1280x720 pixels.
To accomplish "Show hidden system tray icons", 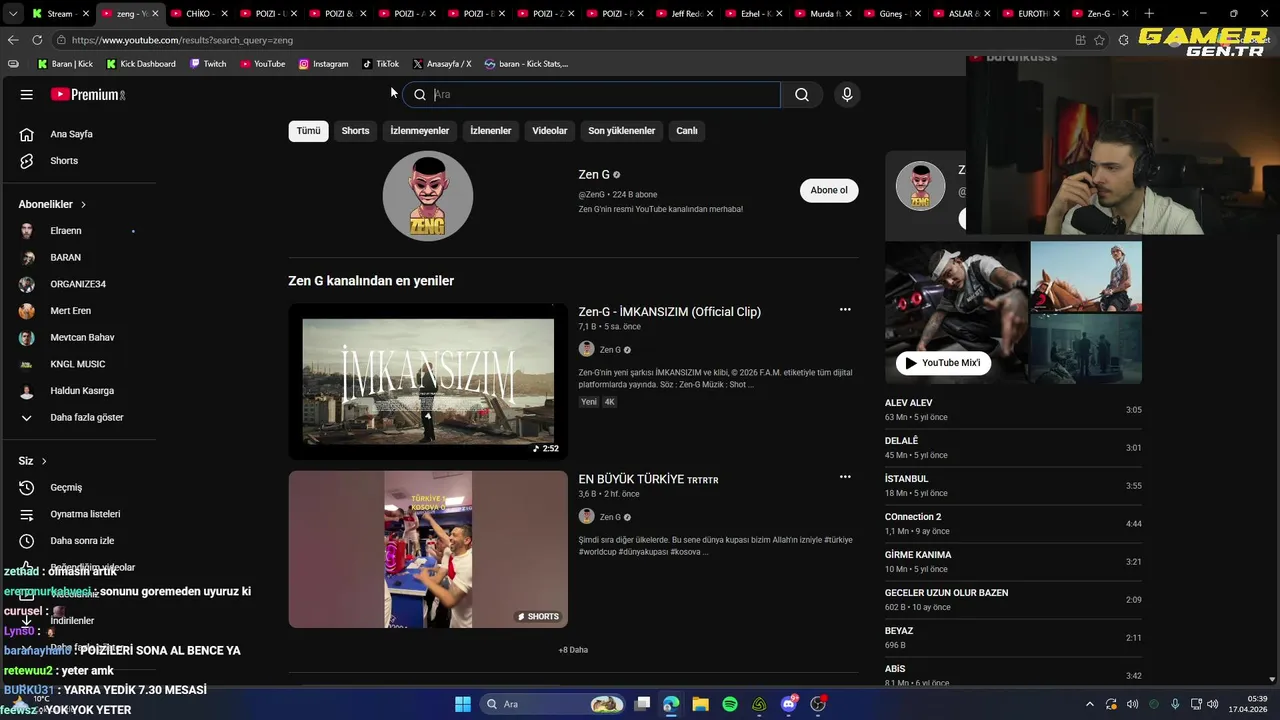I will [x=1092, y=704].
